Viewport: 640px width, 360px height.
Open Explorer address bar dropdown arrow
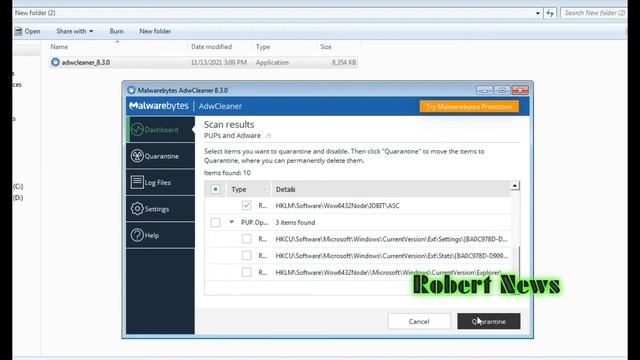click(x=538, y=13)
